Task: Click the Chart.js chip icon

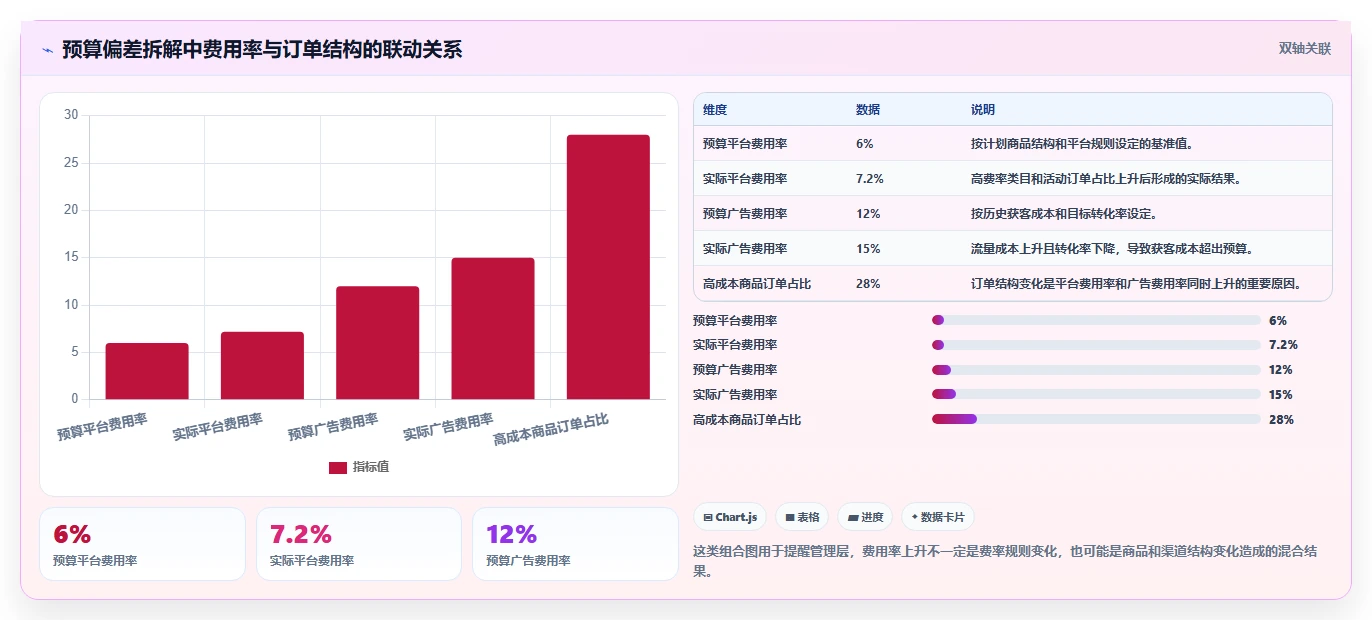Action: (x=708, y=517)
